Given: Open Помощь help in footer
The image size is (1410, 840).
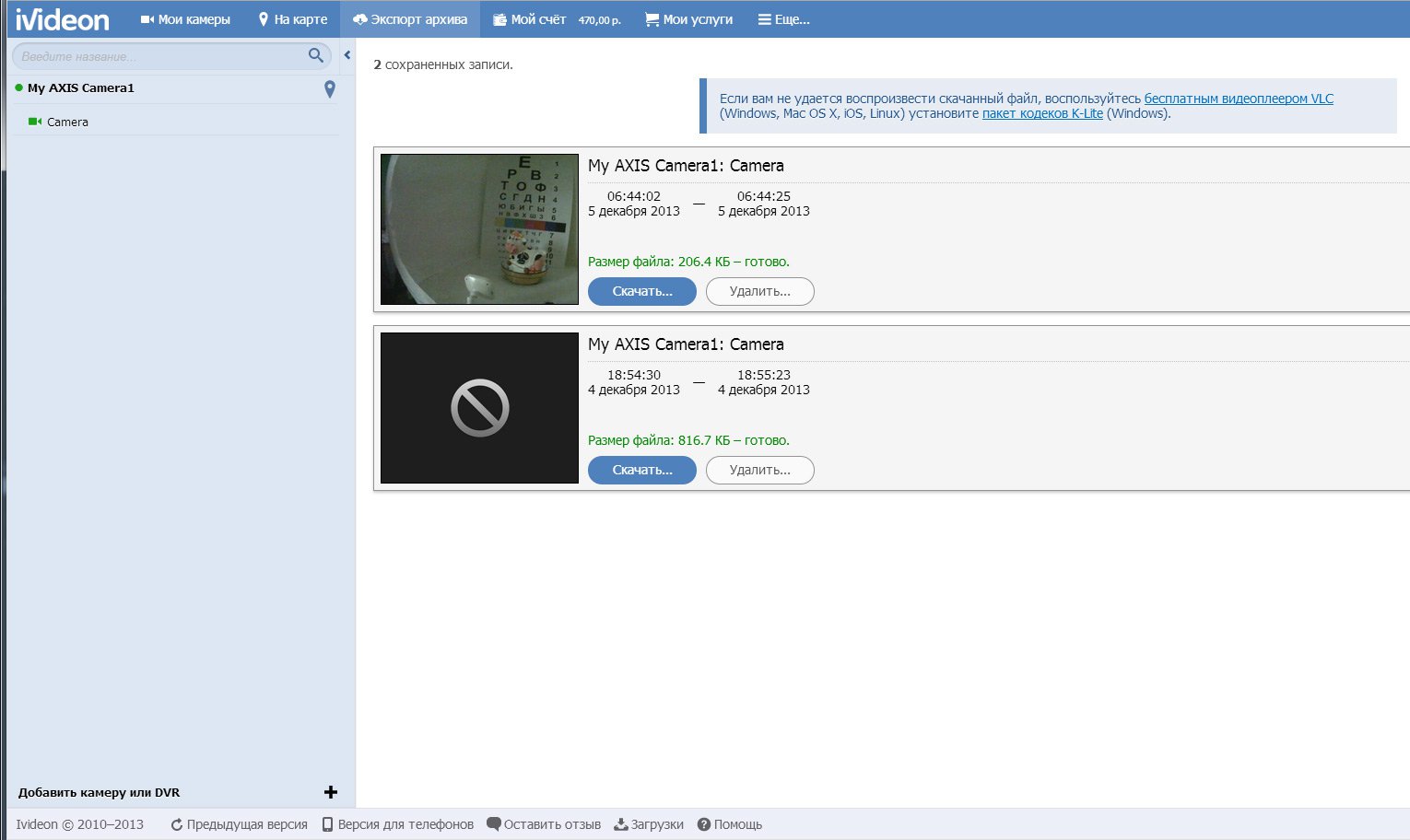Looking at the screenshot, I should point(730,824).
